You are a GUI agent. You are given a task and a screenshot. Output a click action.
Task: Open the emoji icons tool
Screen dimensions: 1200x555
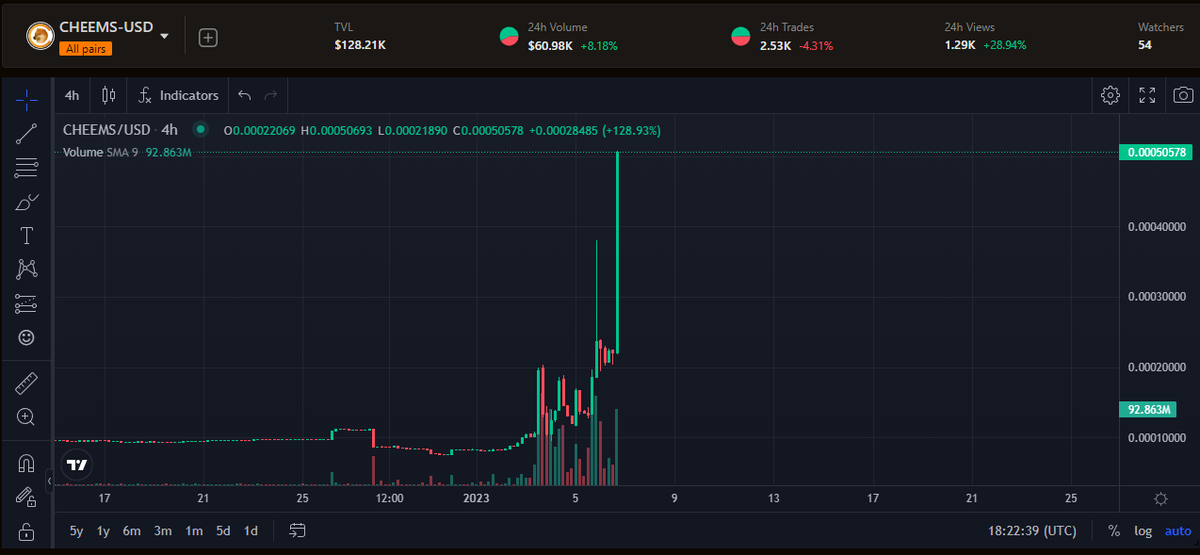point(27,338)
